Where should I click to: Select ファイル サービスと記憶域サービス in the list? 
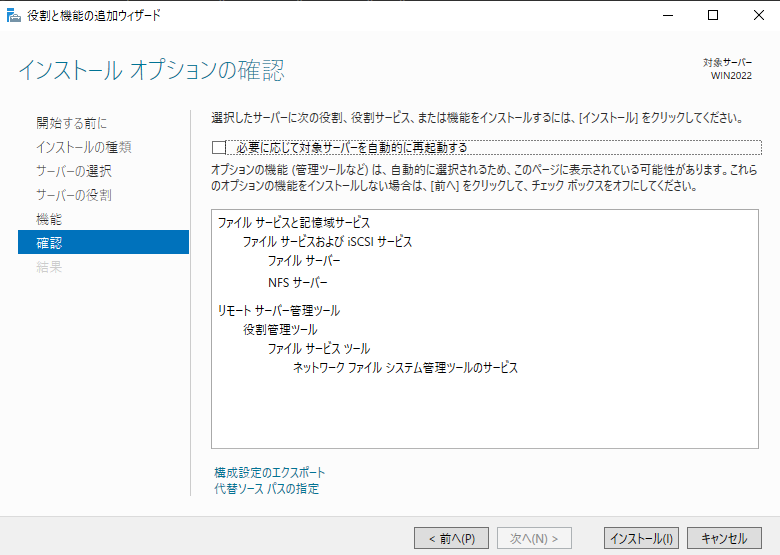[293, 222]
